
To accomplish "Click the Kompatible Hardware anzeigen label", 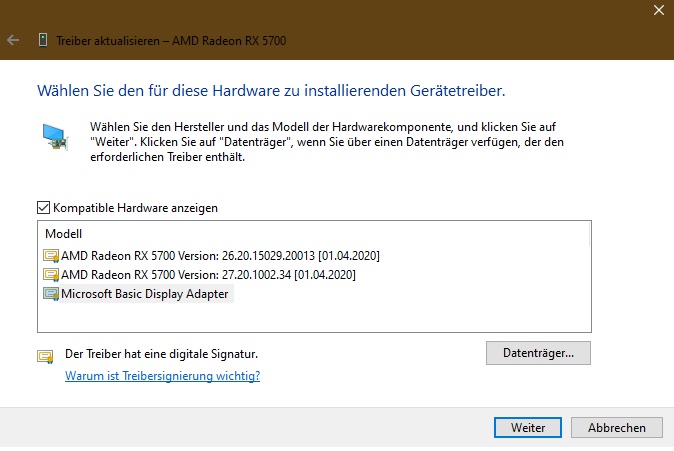I will pos(135,208).
